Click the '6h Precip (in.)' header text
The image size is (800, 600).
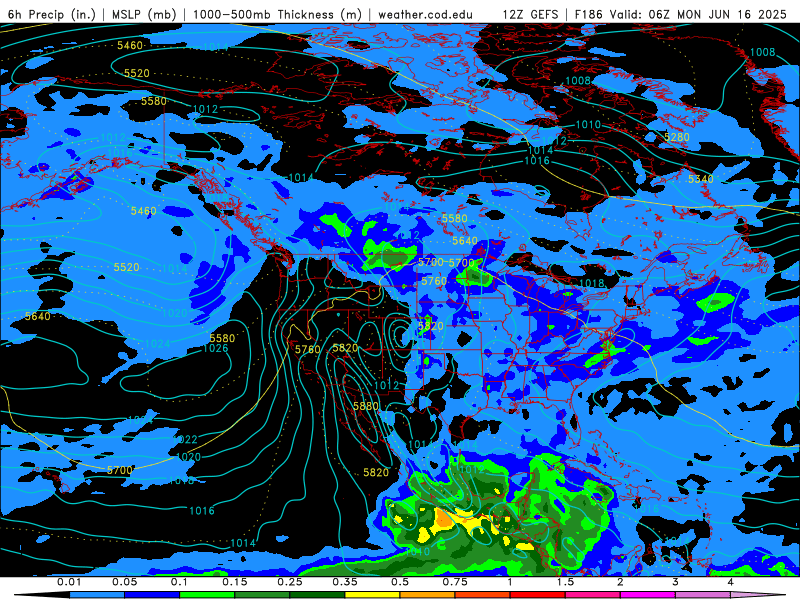(52, 14)
